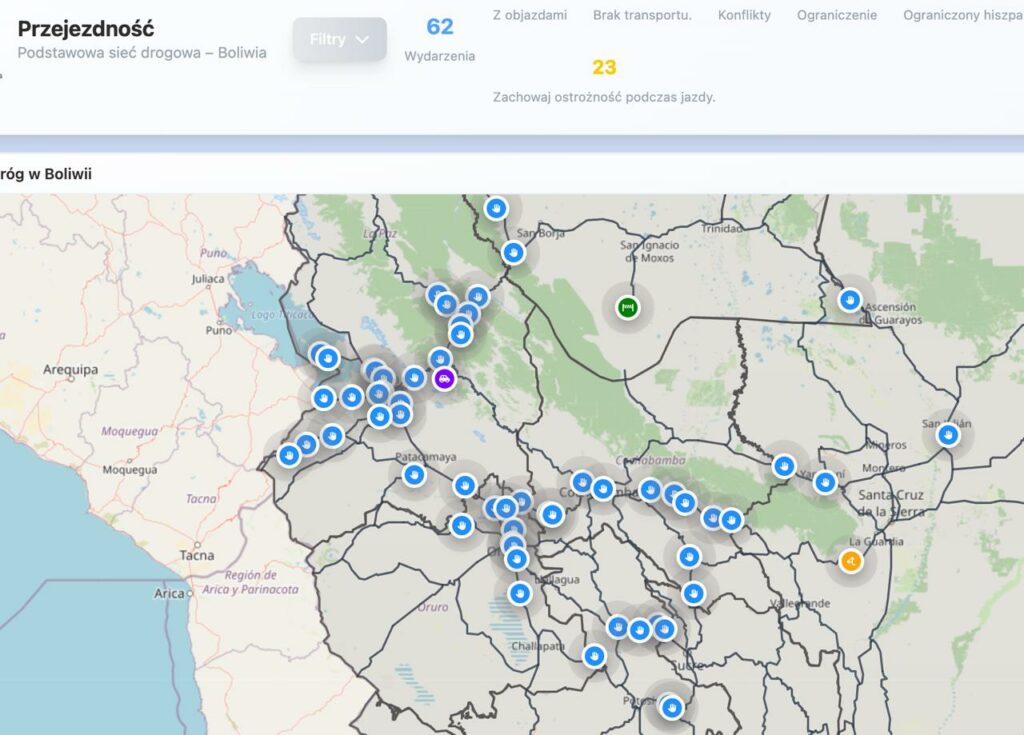
Task: Click the Przejezdność page title
Action: coord(86,29)
